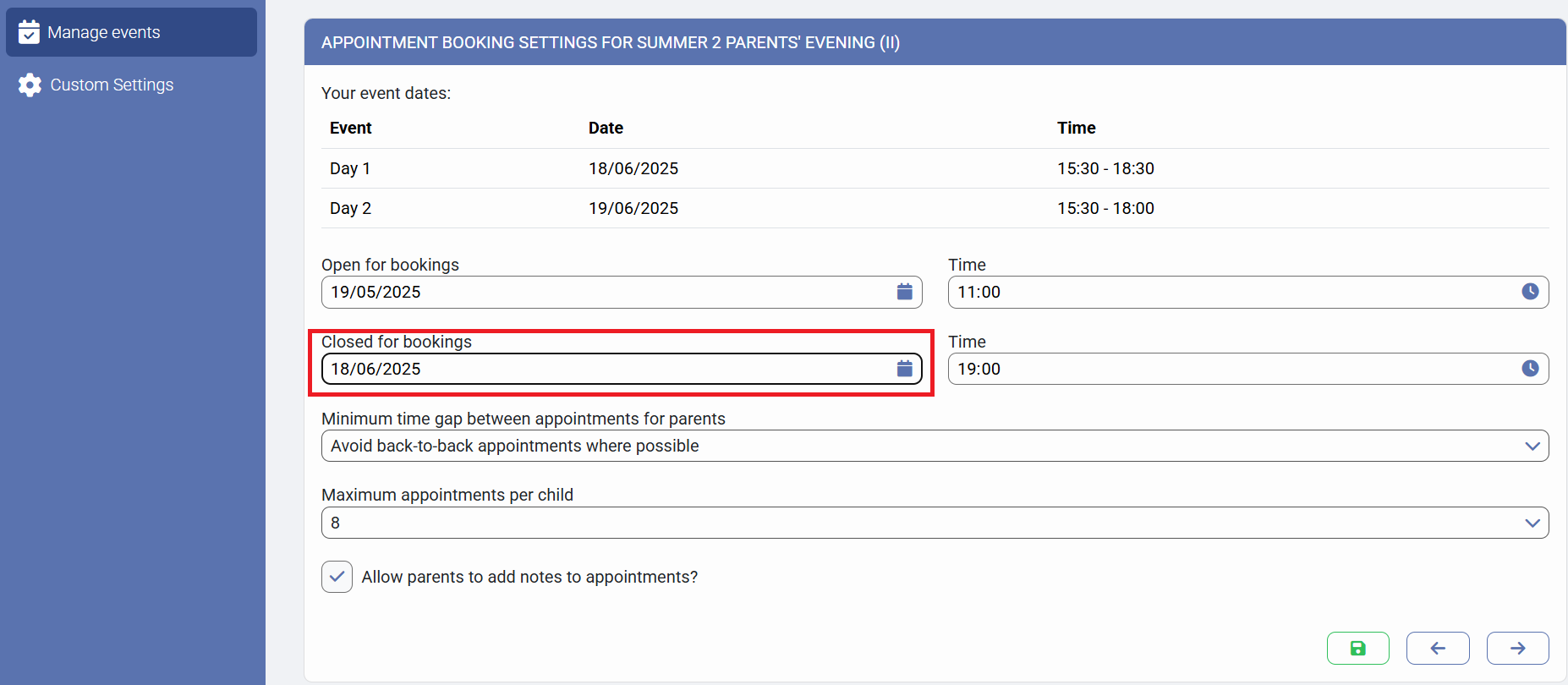Image resolution: width=1568 pixels, height=685 pixels.
Task: Proceed with right arrow button
Action: pos(1517,648)
